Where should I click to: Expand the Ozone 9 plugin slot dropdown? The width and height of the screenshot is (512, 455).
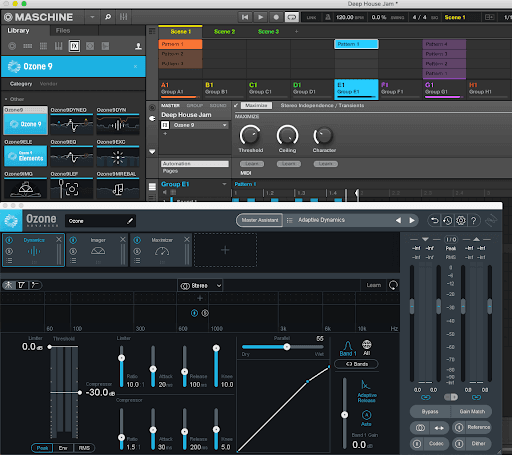point(225,125)
